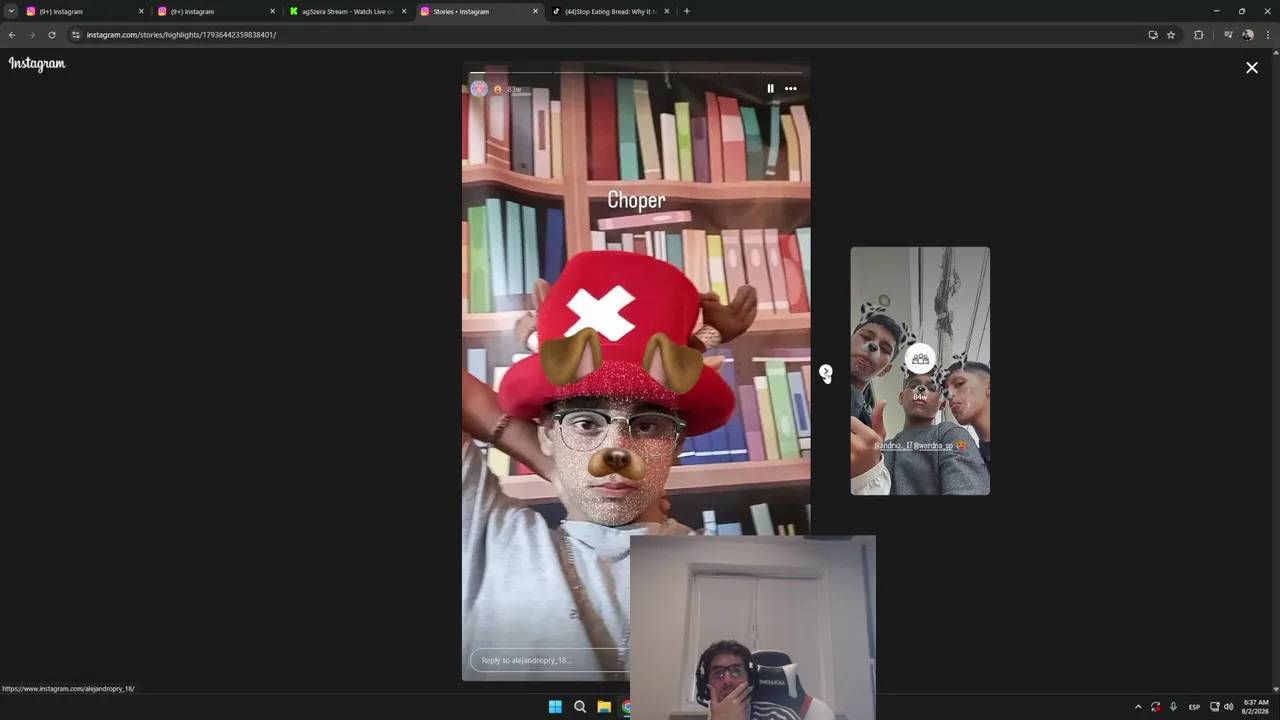
Task: Open a new browser tab
Action: (x=686, y=11)
